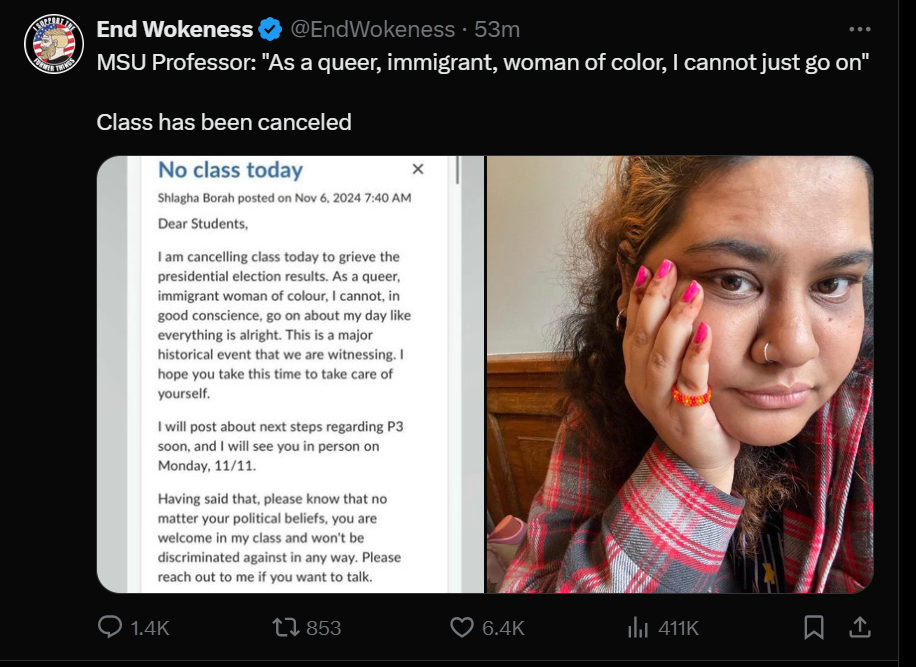Click the 'MSU Professor' tweet text
Screen dimensions: 916x667
point(482,63)
